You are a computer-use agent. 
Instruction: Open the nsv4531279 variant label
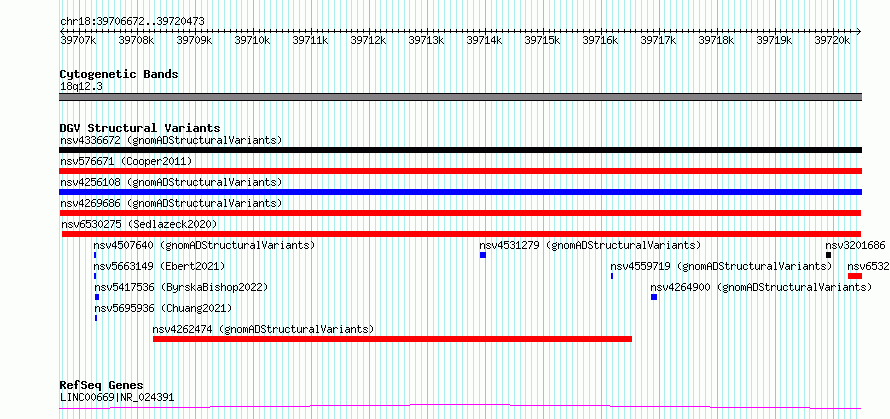pyautogui.click(x=590, y=245)
